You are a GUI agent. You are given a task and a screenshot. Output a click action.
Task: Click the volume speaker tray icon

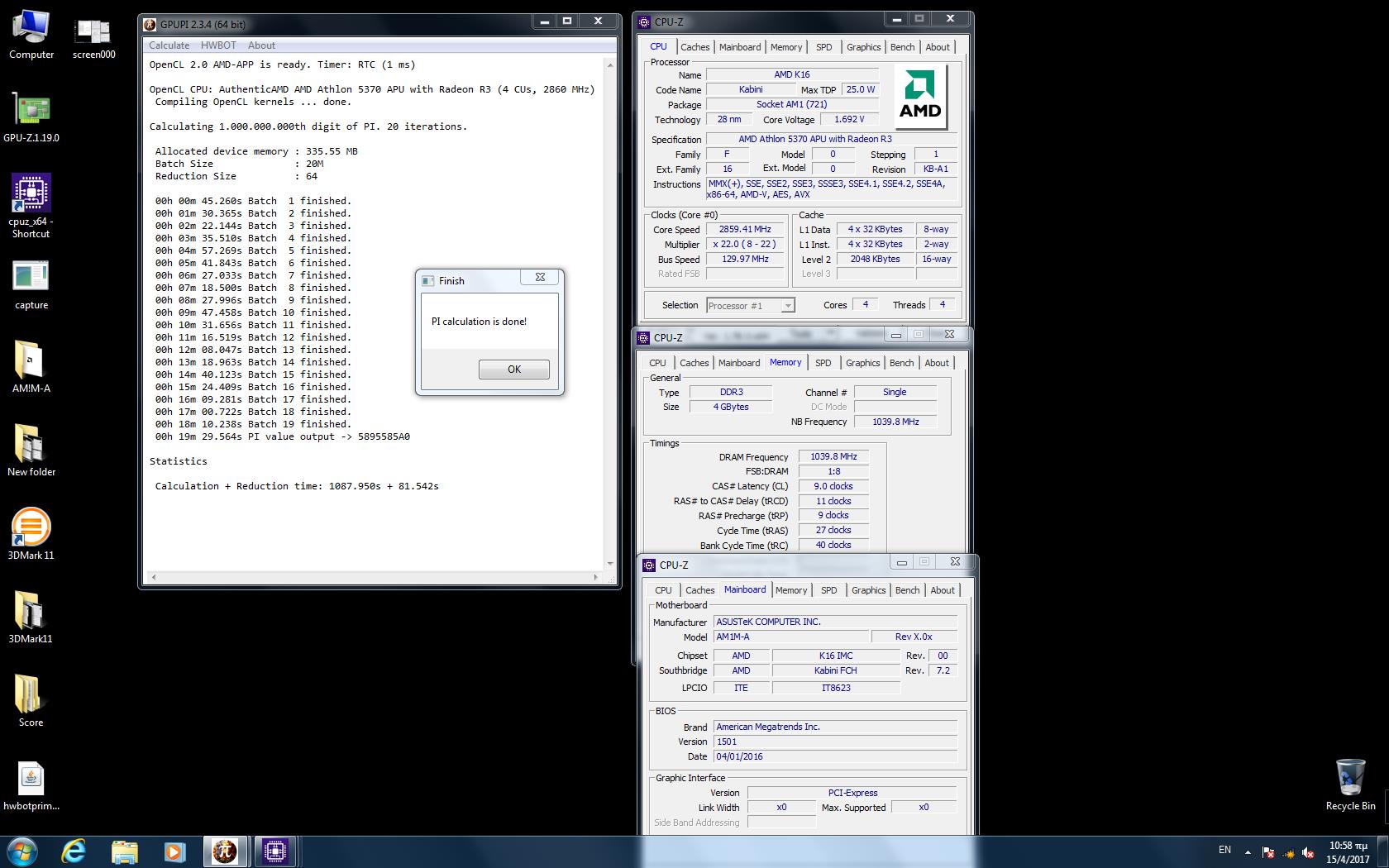pyautogui.click(x=1308, y=852)
